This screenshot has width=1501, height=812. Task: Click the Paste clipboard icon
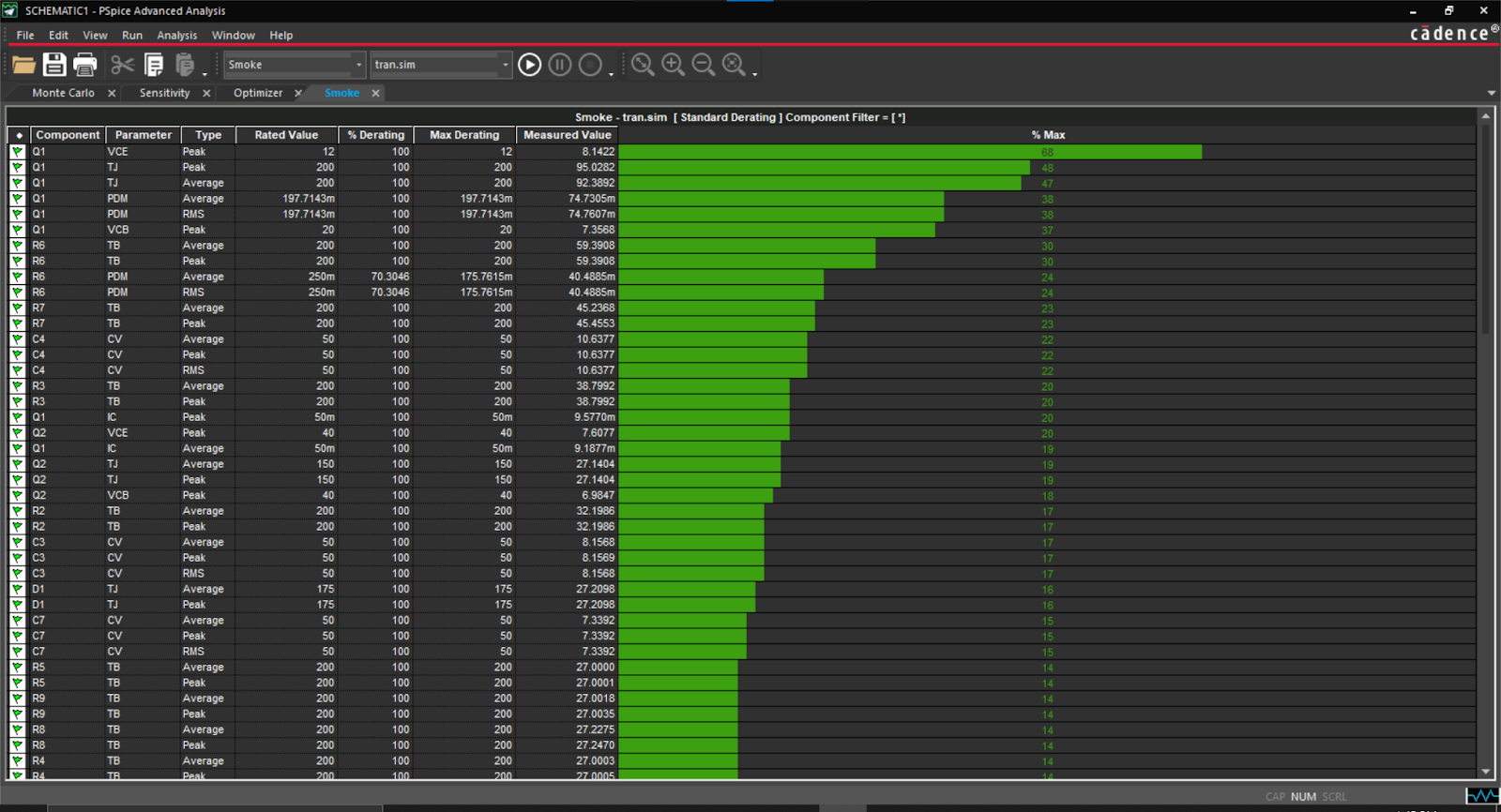(185, 65)
